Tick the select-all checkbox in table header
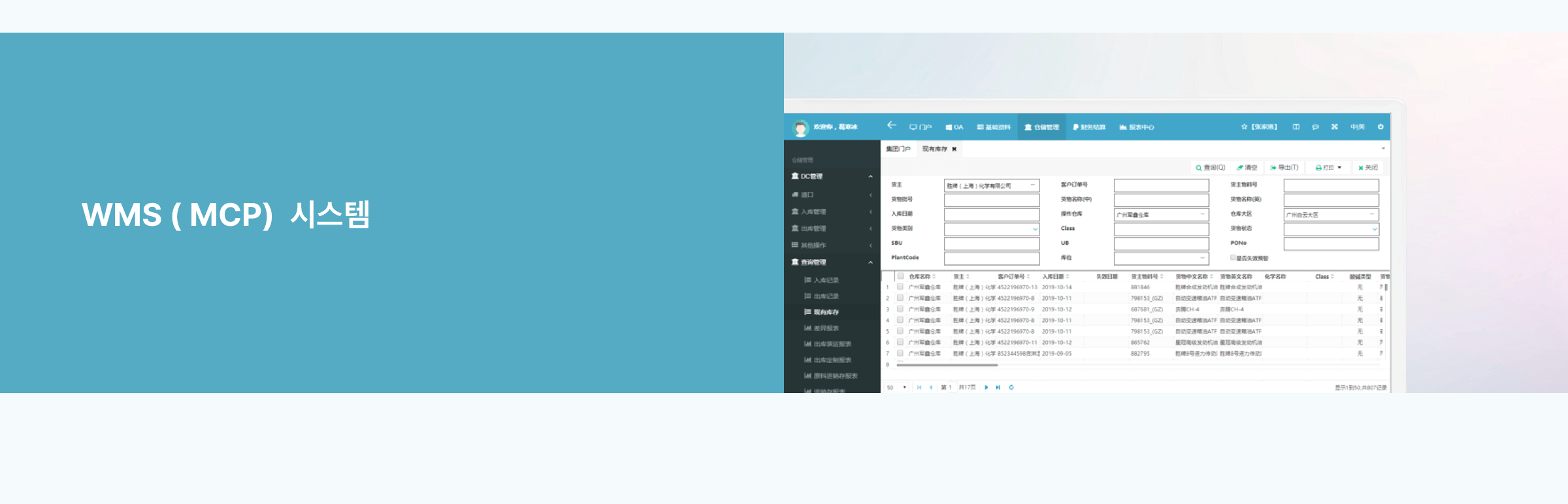Screen dimensions: 1568x504 tap(900, 276)
